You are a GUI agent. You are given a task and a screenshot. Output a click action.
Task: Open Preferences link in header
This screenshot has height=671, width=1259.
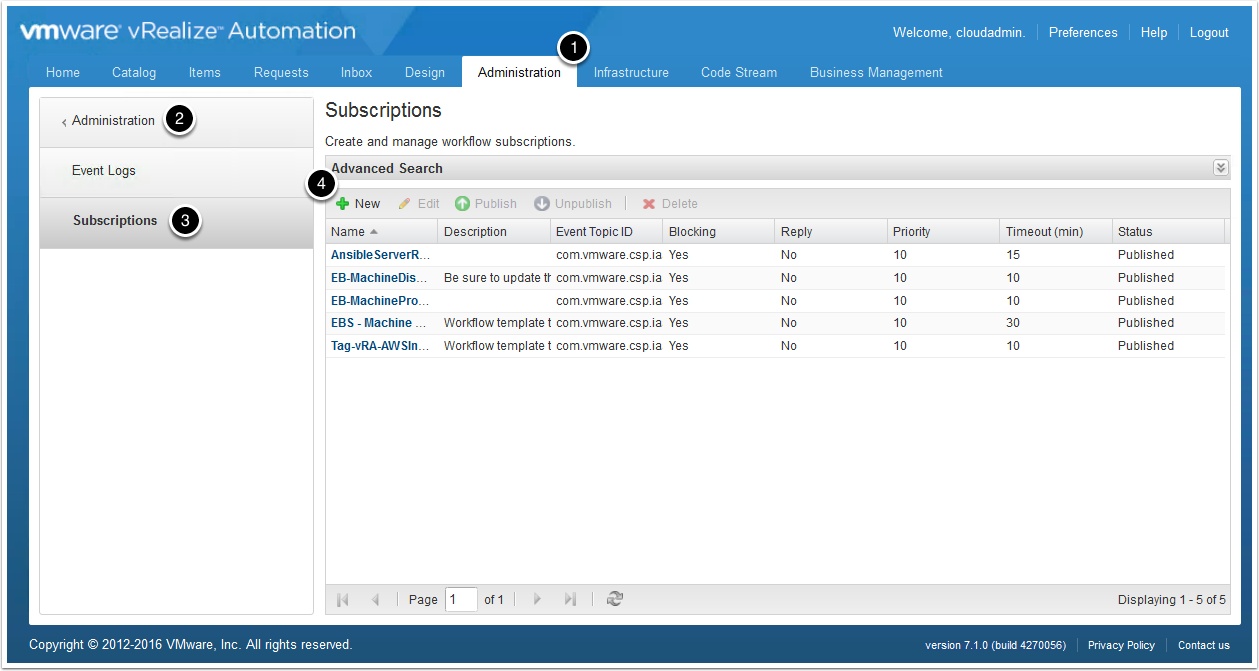coord(1083,33)
